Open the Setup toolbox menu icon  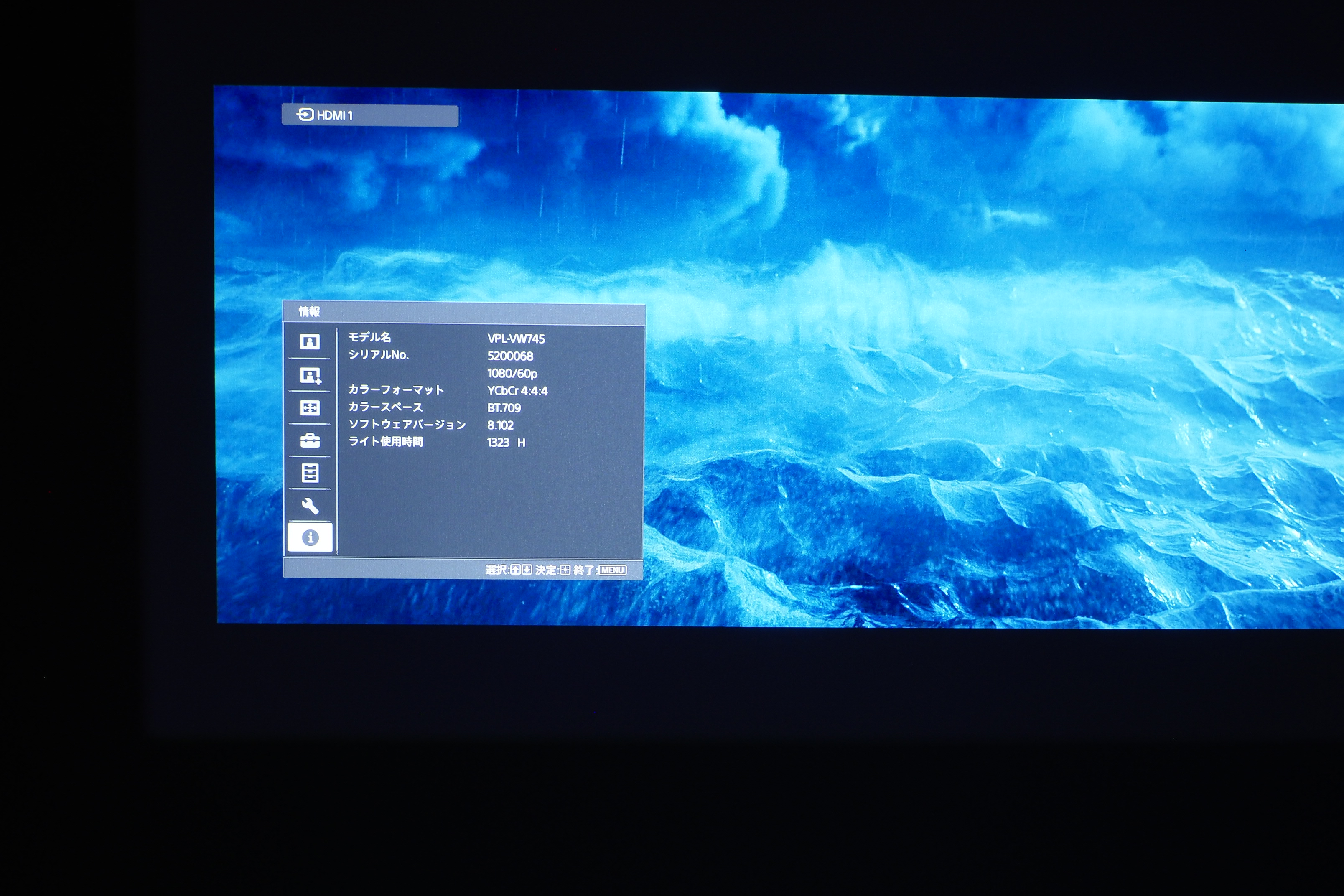pos(310,440)
